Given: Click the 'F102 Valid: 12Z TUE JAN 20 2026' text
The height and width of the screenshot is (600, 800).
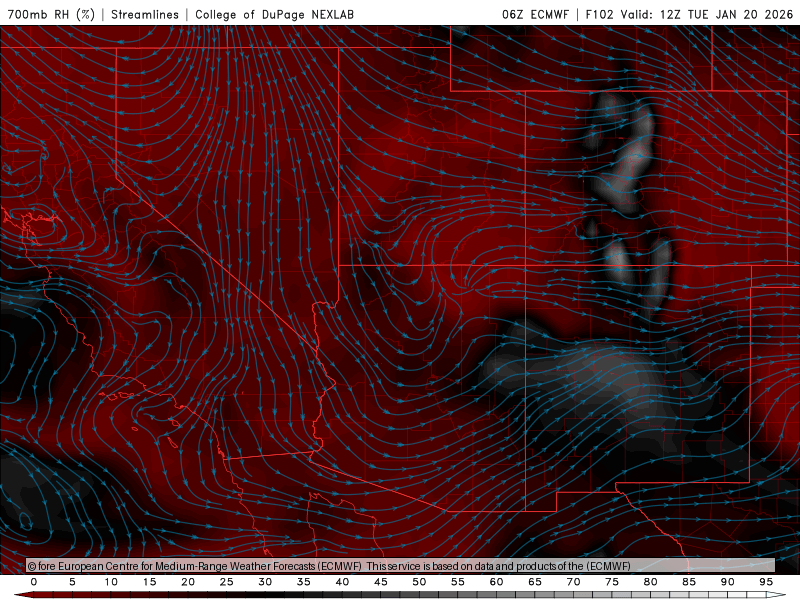Looking at the screenshot, I should pyautogui.click(x=689, y=14).
